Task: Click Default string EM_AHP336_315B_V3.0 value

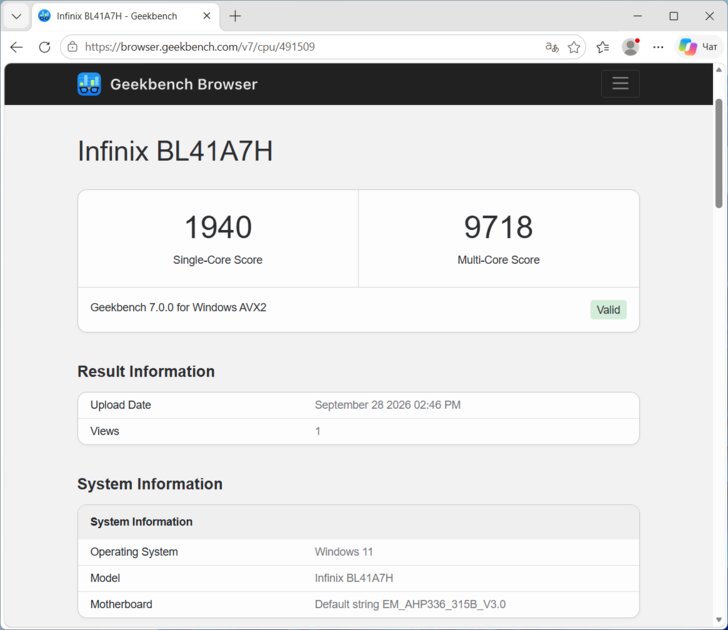Action: pos(410,604)
